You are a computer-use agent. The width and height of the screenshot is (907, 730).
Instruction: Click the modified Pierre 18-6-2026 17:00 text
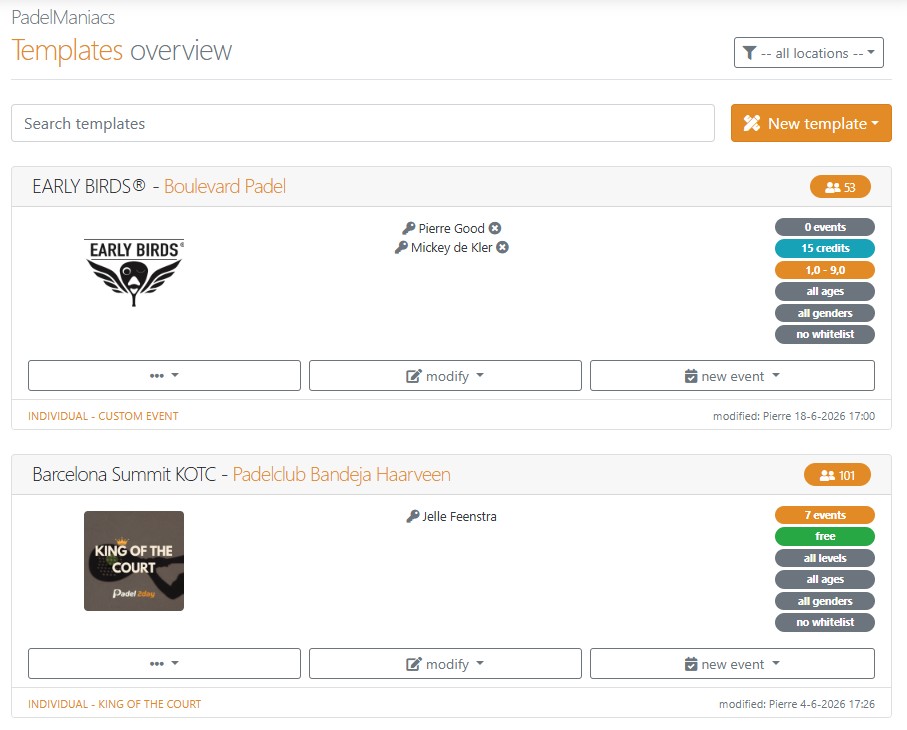[794, 416]
